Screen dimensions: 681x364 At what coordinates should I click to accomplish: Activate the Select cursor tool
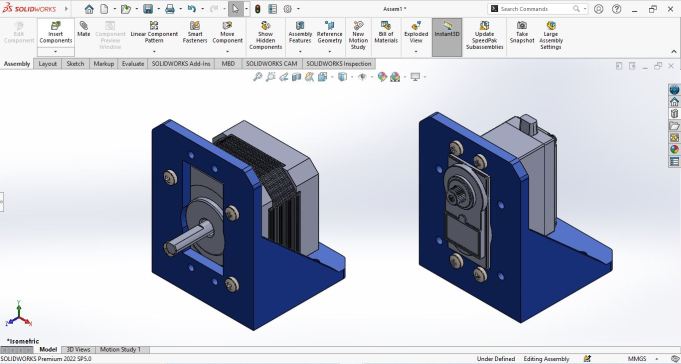235,9
